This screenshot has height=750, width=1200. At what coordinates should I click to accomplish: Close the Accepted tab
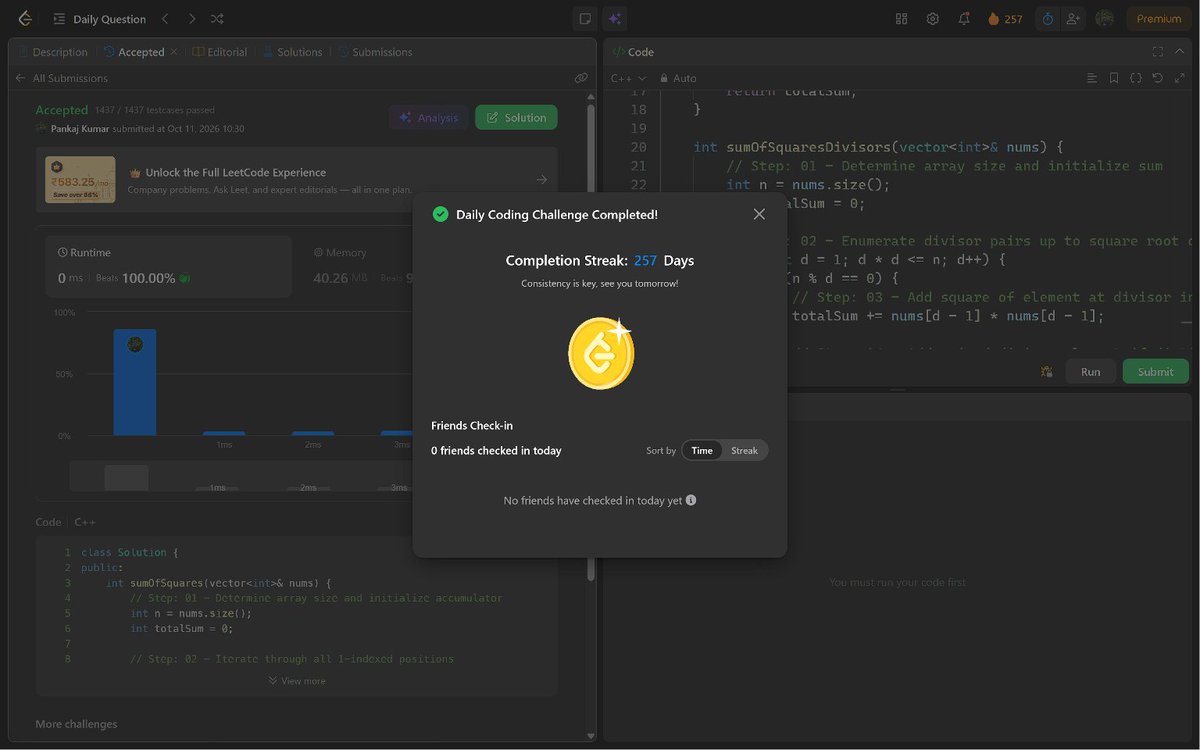(174, 52)
